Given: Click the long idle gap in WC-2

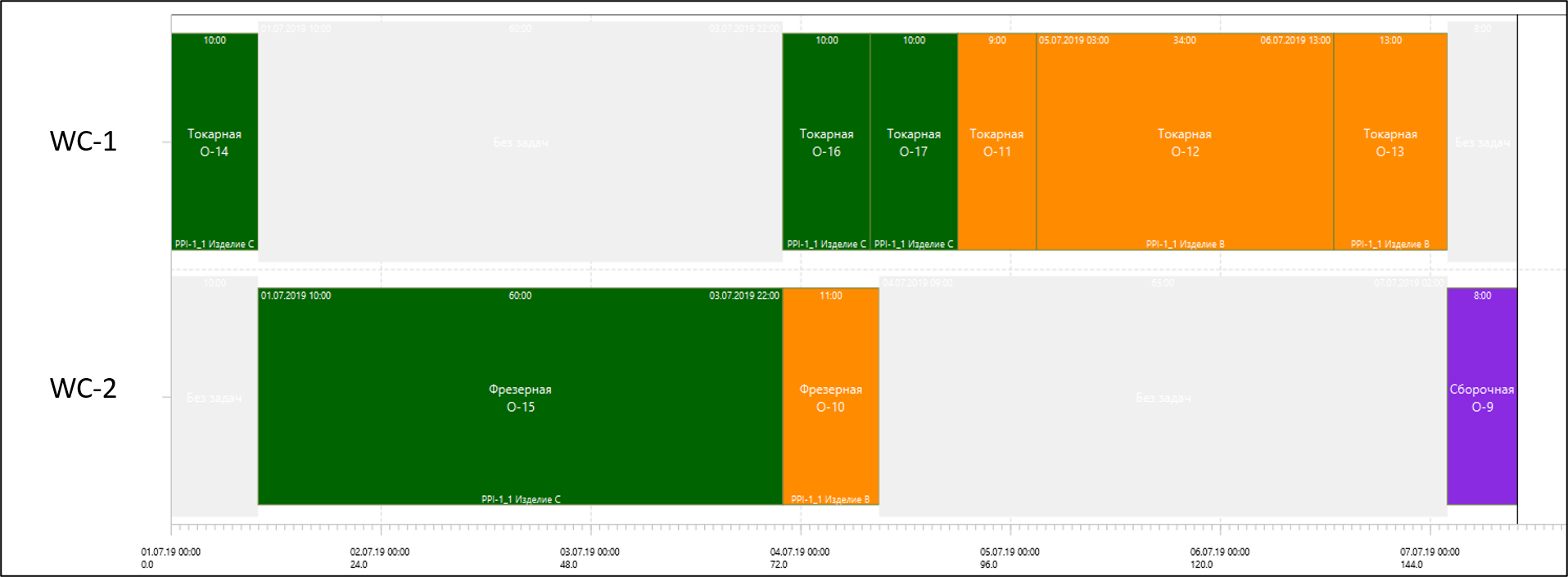Looking at the screenshot, I should [x=1163, y=397].
